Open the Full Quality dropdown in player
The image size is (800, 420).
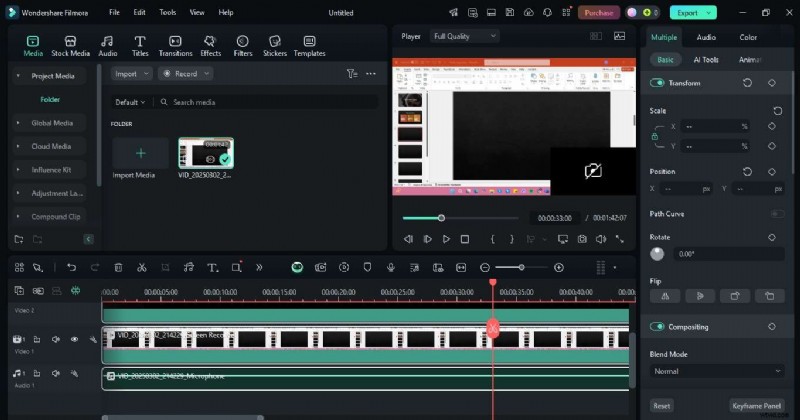click(464, 36)
